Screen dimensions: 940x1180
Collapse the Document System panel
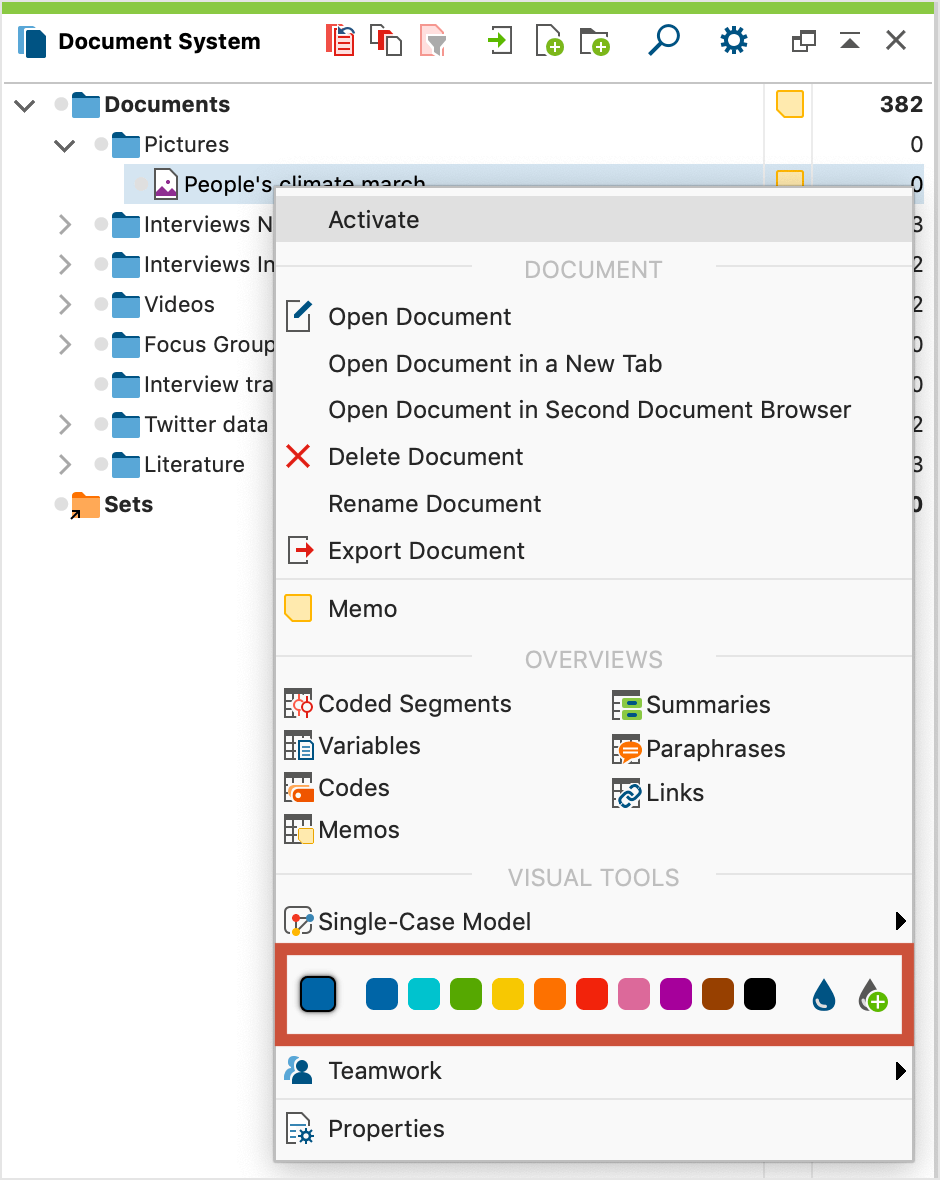click(x=850, y=41)
